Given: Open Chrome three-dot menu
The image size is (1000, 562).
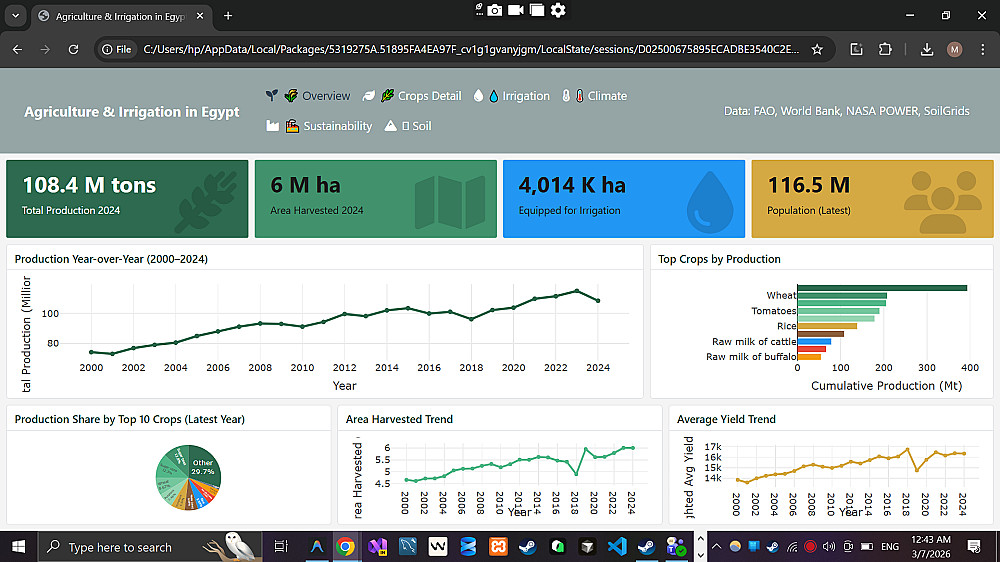Looking at the screenshot, I should pos(982,49).
